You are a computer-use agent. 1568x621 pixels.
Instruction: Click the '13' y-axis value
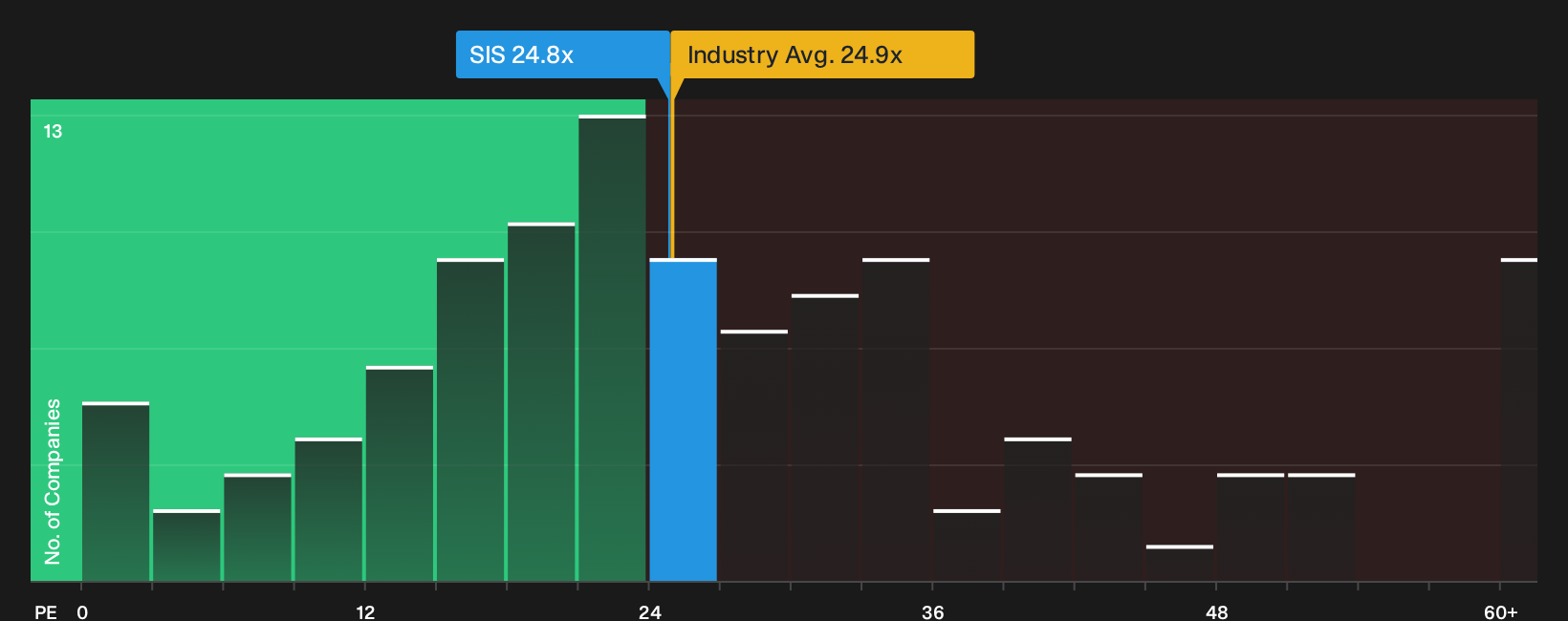click(x=53, y=131)
